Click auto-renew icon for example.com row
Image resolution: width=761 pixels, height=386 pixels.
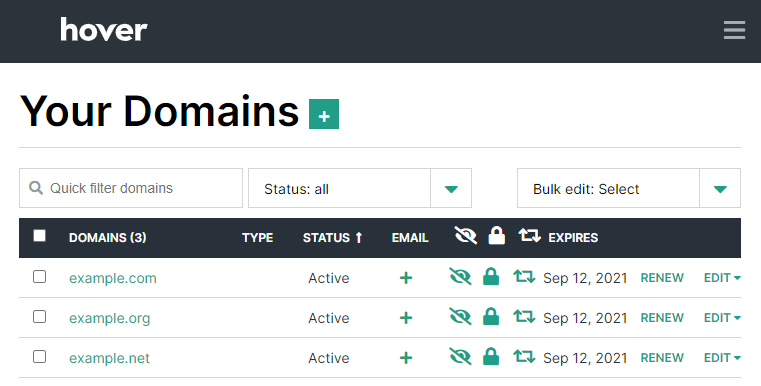[524, 277]
